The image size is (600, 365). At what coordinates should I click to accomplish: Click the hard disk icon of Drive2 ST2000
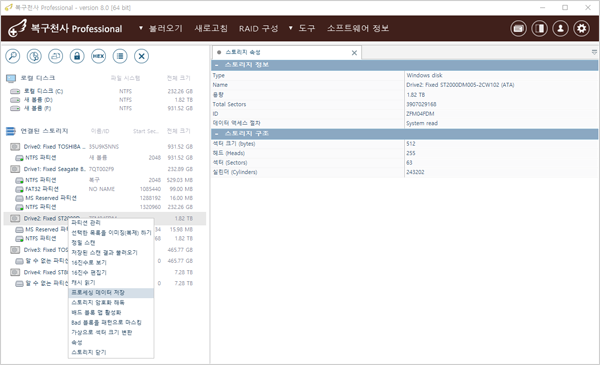coord(15,218)
